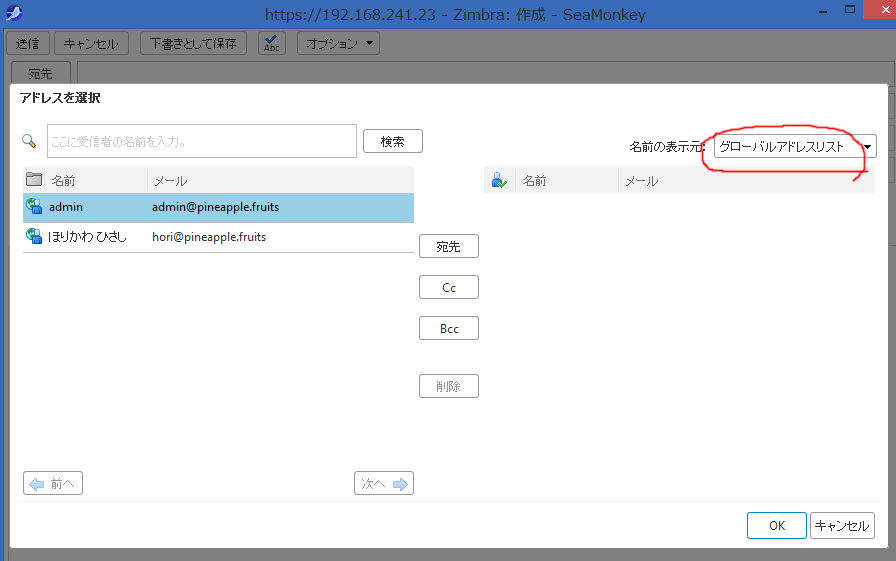Click the admin contact icon
The width and height of the screenshot is (896, 561).
pos(34,207)
